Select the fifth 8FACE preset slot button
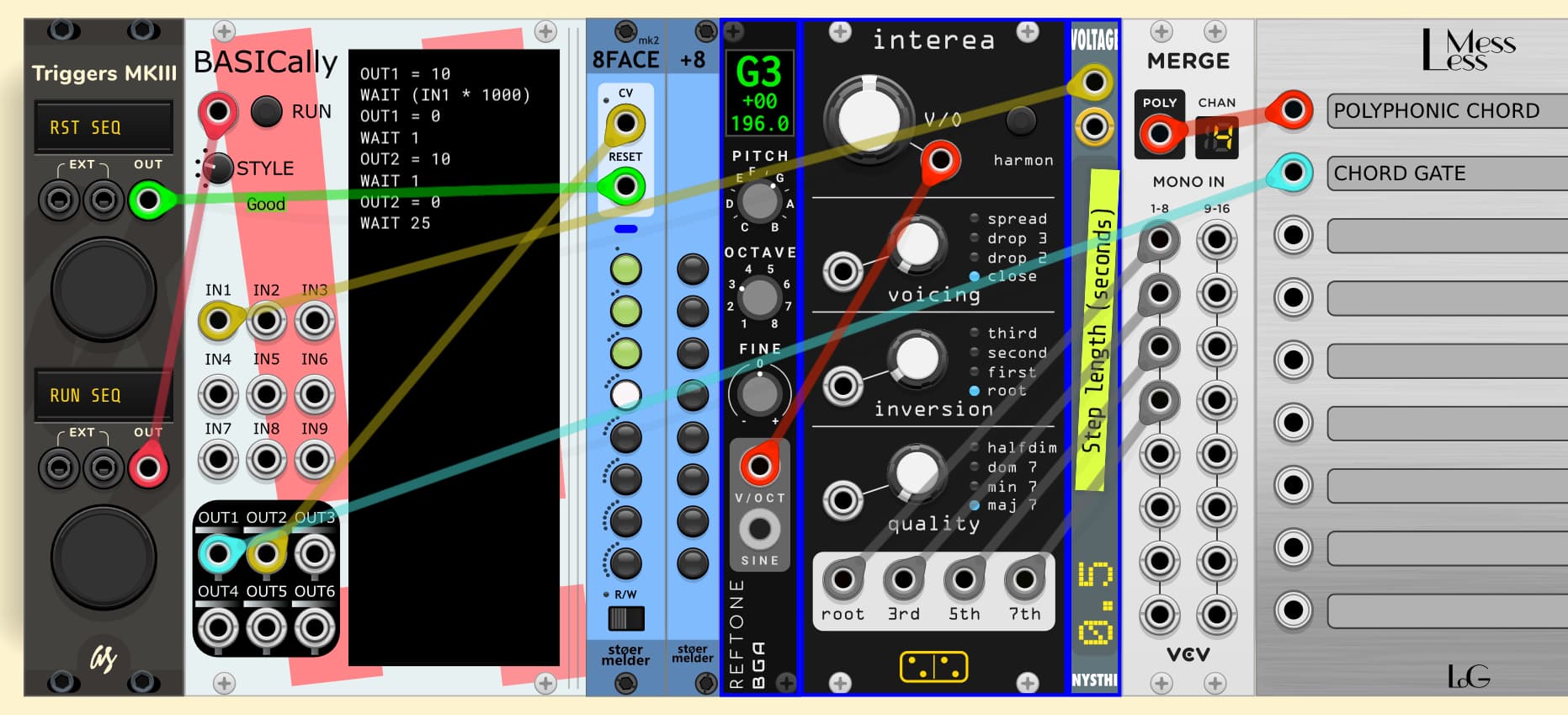This screenshot has height=715, width=1568. [625, 437]
